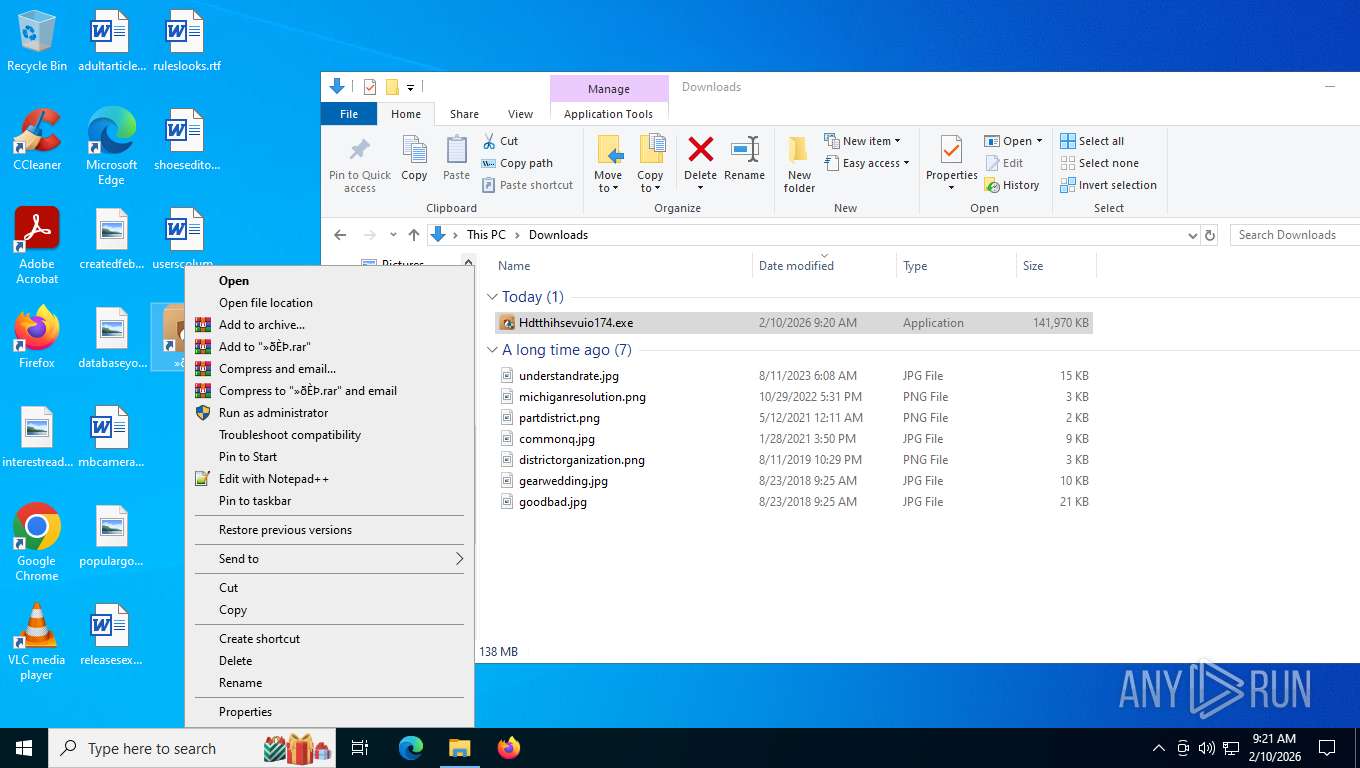This screenshot has width=1360, height=768.
Task: Select Add to archive... menu entry
Action: (x=329, y=325)
